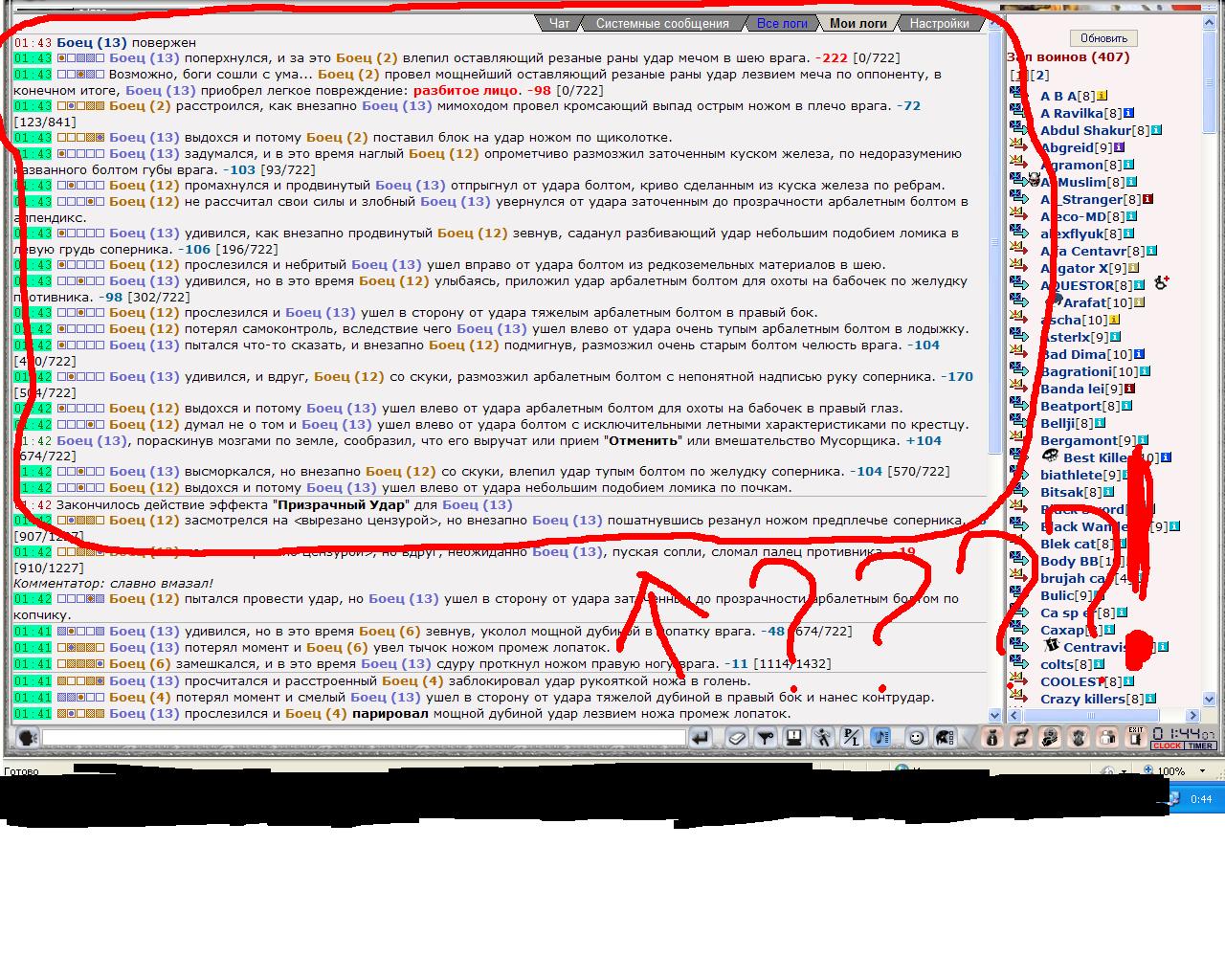
Task: Click the floppy disk save icon
Action: click(x=793, y=738)
